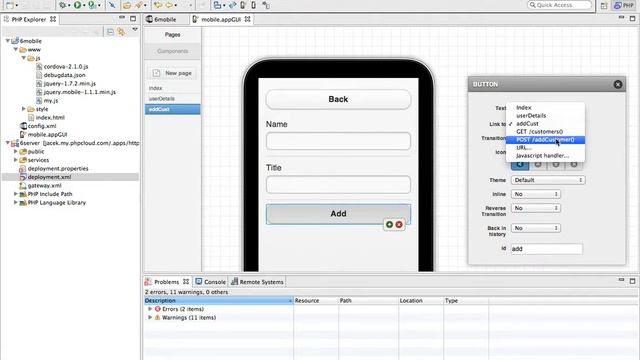Click Link with Editor icon in PHP Explorer
Viewport: 640px width, 360px height.
point(121,31)
